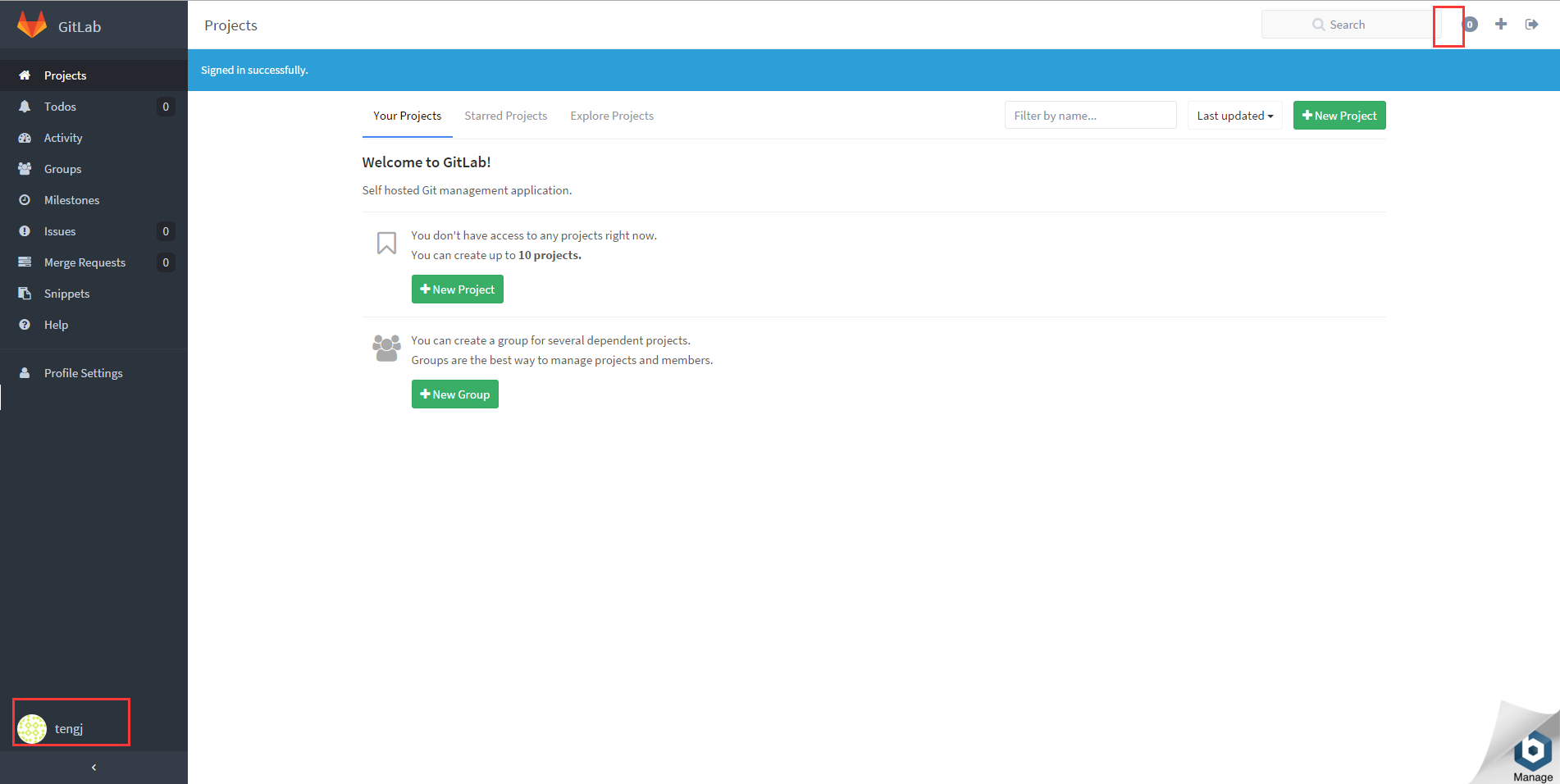The height and width of the screenshot is (784, 1560).
Task: Open Groups via the people icon
Action: tap(25, 169)
